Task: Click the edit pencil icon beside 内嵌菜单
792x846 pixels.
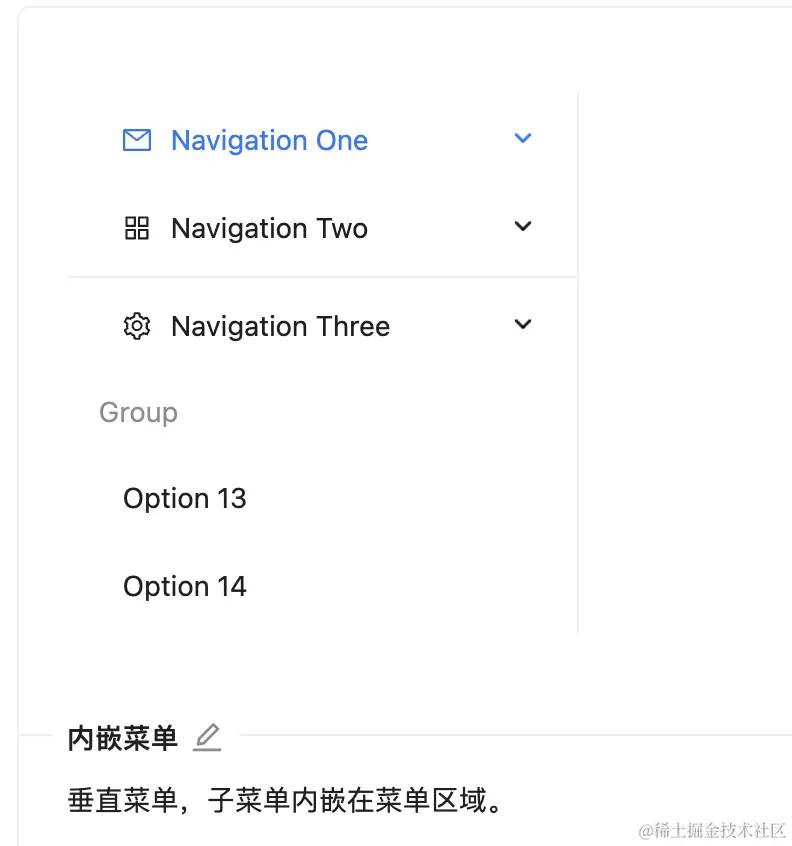Action: coord(207,738)
